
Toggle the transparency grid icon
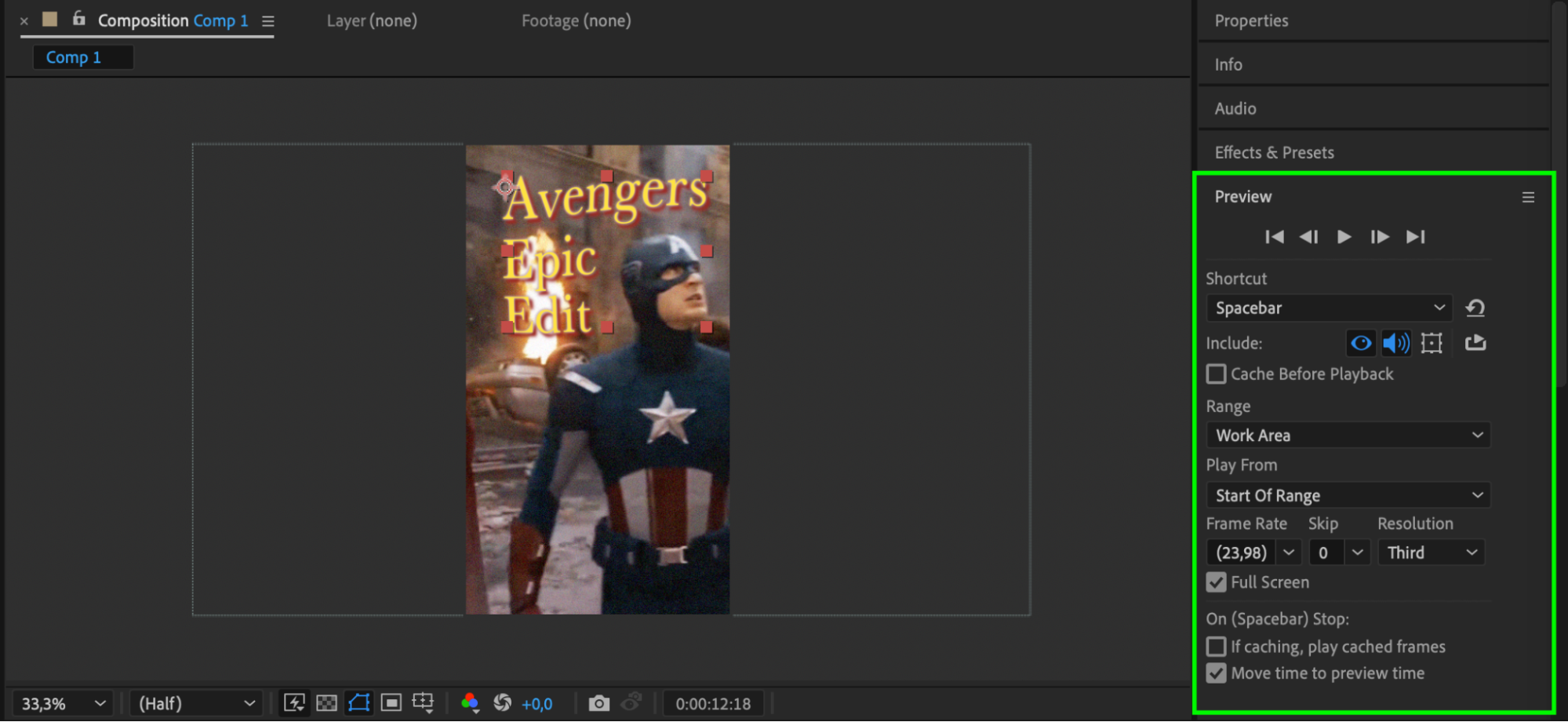[x=326, y=703]
